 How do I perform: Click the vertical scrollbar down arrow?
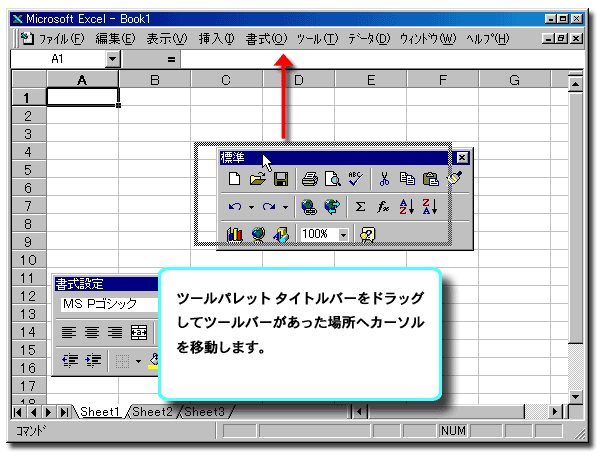click(x=576, y=396)
